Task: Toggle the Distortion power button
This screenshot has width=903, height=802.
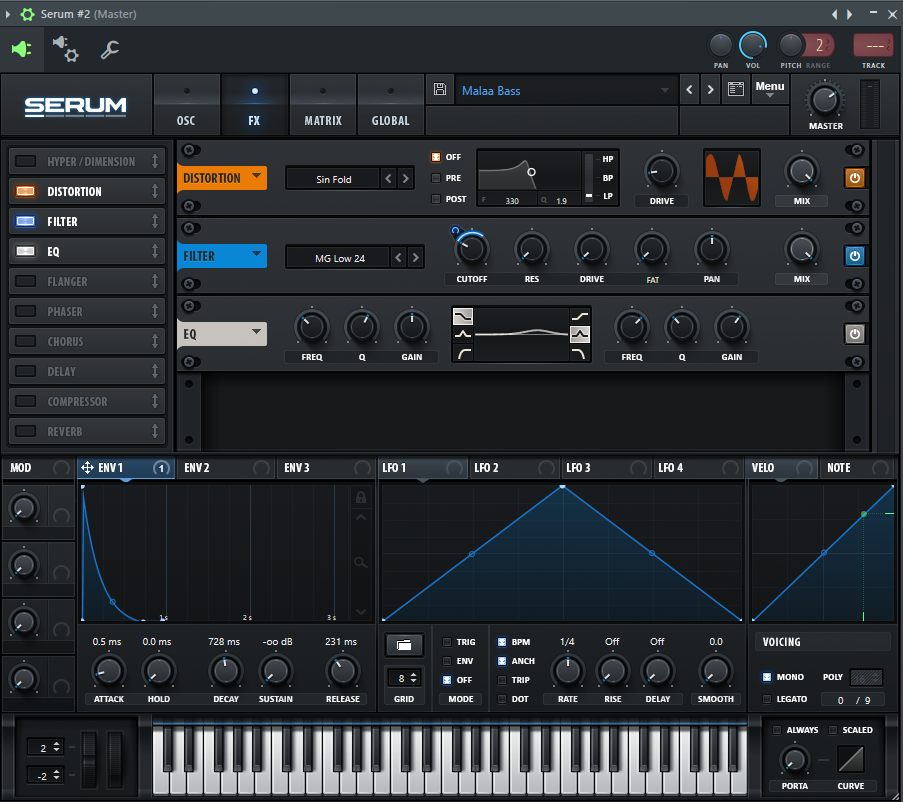Action: [x=855, y=178]
